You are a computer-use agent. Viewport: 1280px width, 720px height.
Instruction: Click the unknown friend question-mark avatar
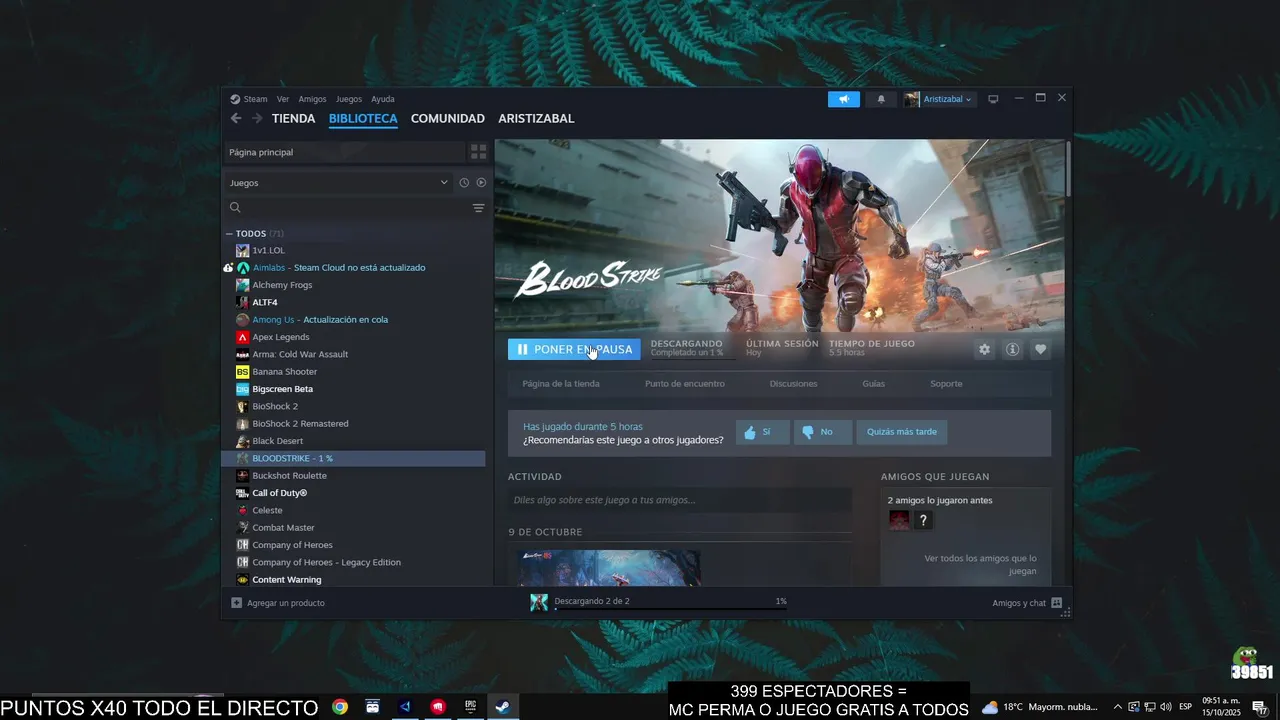(x=923, y=520)
